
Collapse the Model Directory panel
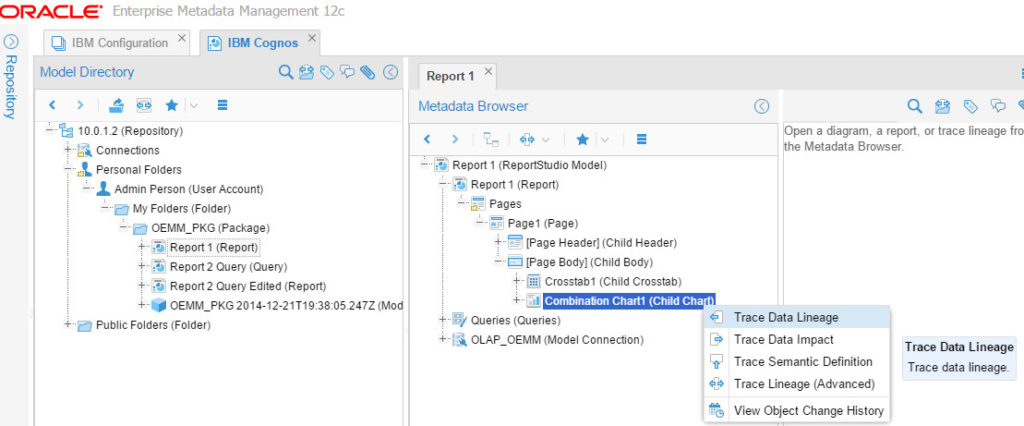pos(391,72)
